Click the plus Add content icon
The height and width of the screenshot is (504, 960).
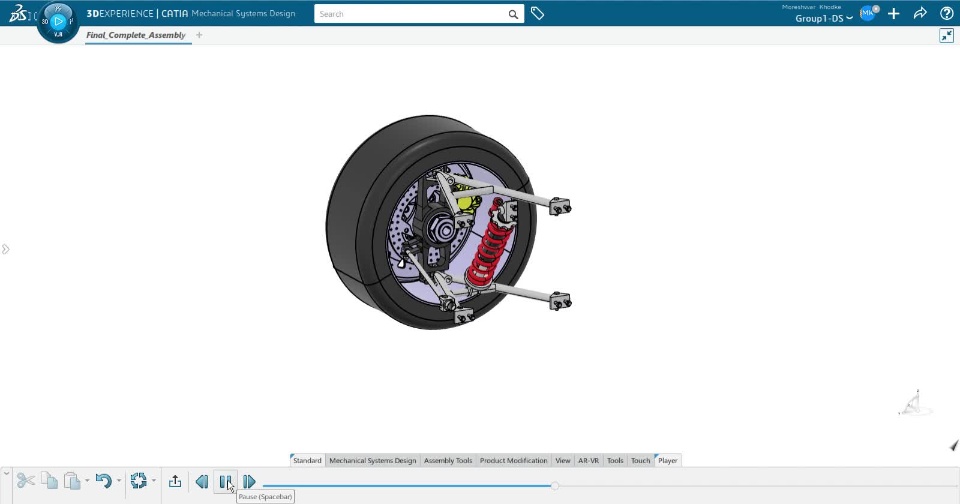(x=894, y=13)
